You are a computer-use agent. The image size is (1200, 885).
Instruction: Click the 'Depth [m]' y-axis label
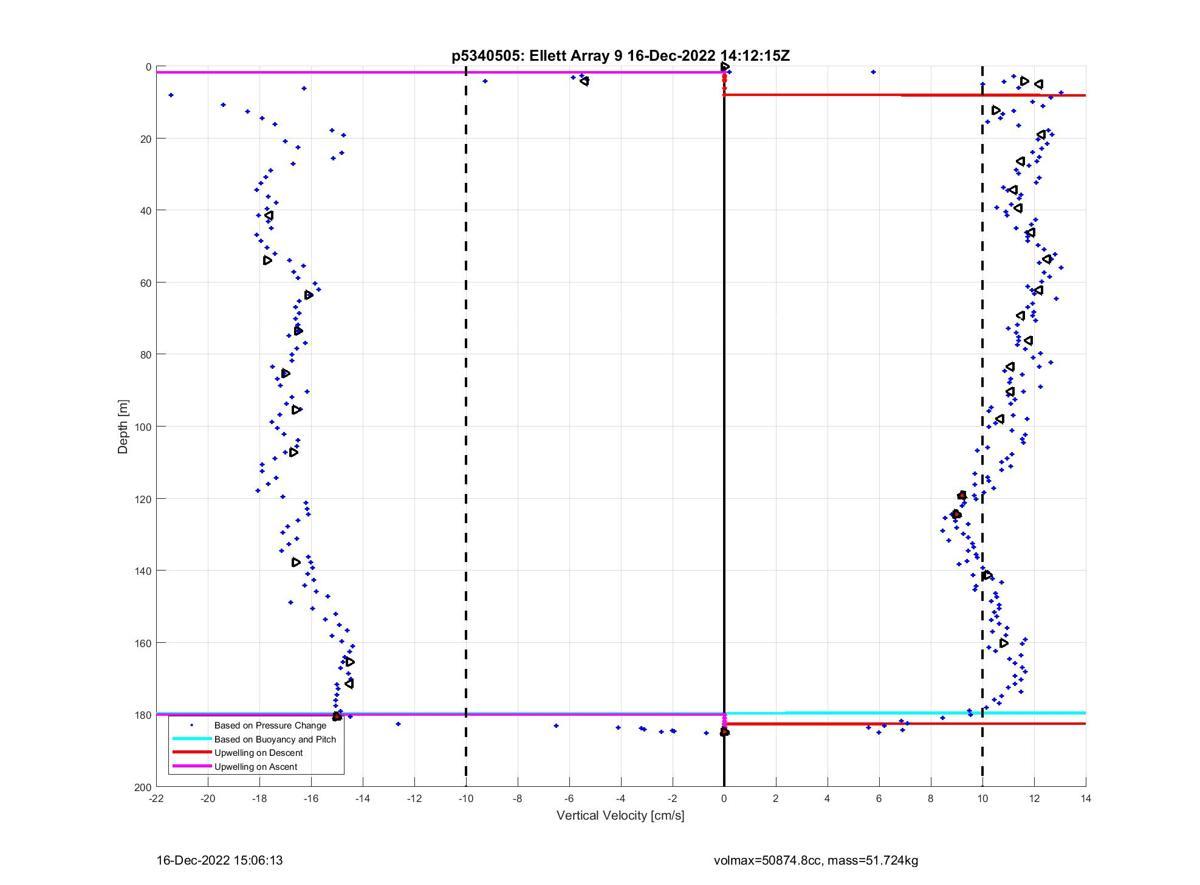point(124,427)
